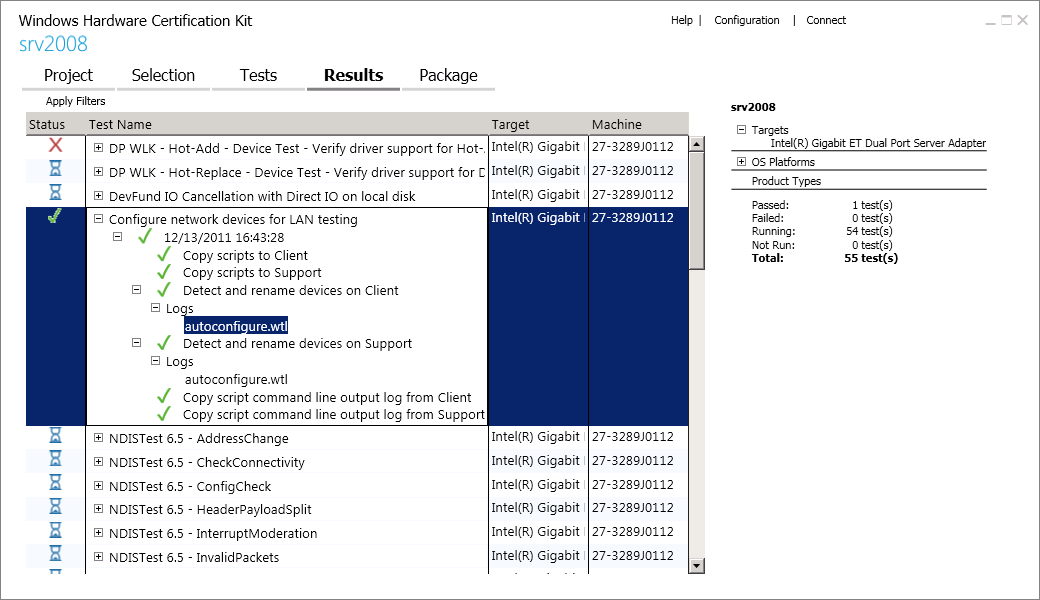This screenshot has width=1040, height=600.
Task: Open the Configuration link
Action: coord(746,20)
